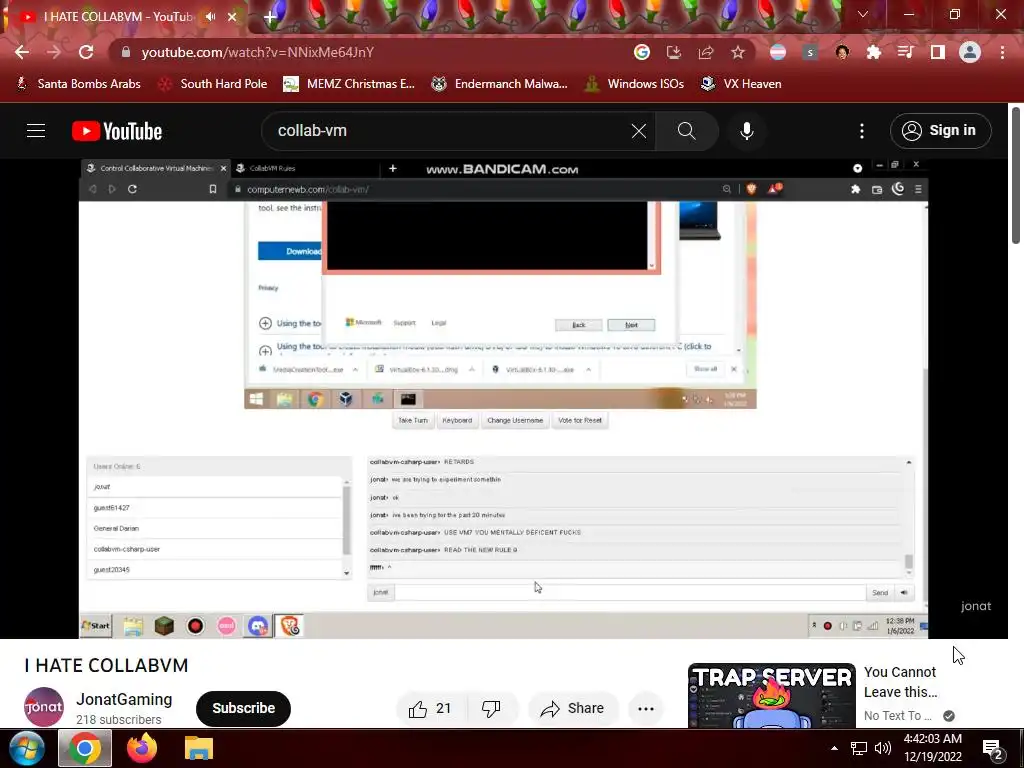Image resolution: width=1024 pixels, height=768 pixels.
Task: Click the Google icon in address bar
Action: point(642,52)
